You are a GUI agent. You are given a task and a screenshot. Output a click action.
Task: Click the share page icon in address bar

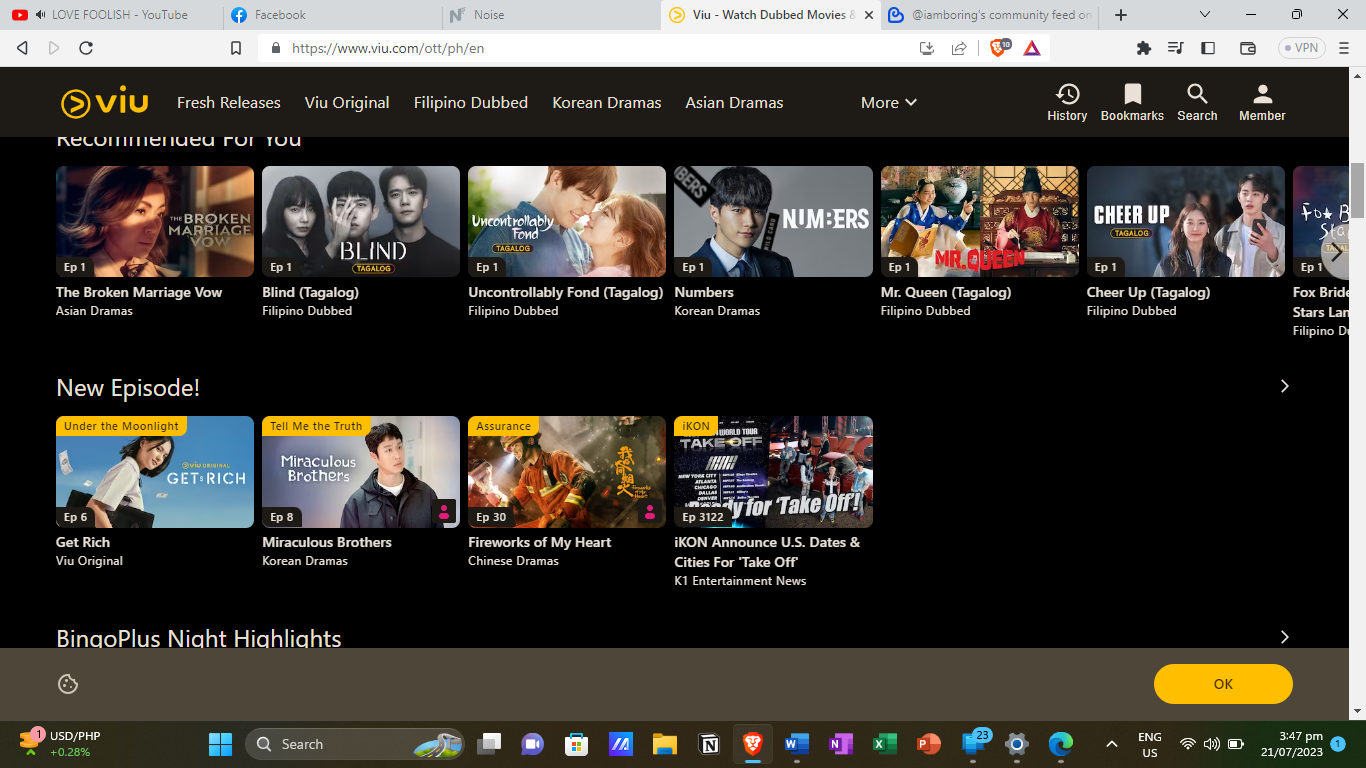(959, 48)
